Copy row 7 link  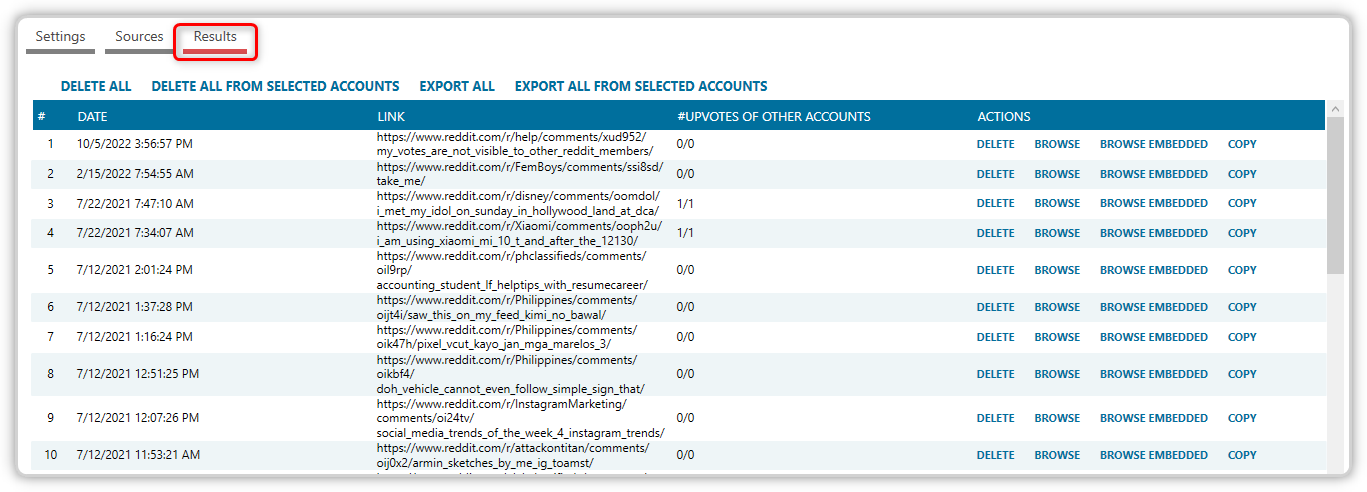click(x=1242, y=337)
